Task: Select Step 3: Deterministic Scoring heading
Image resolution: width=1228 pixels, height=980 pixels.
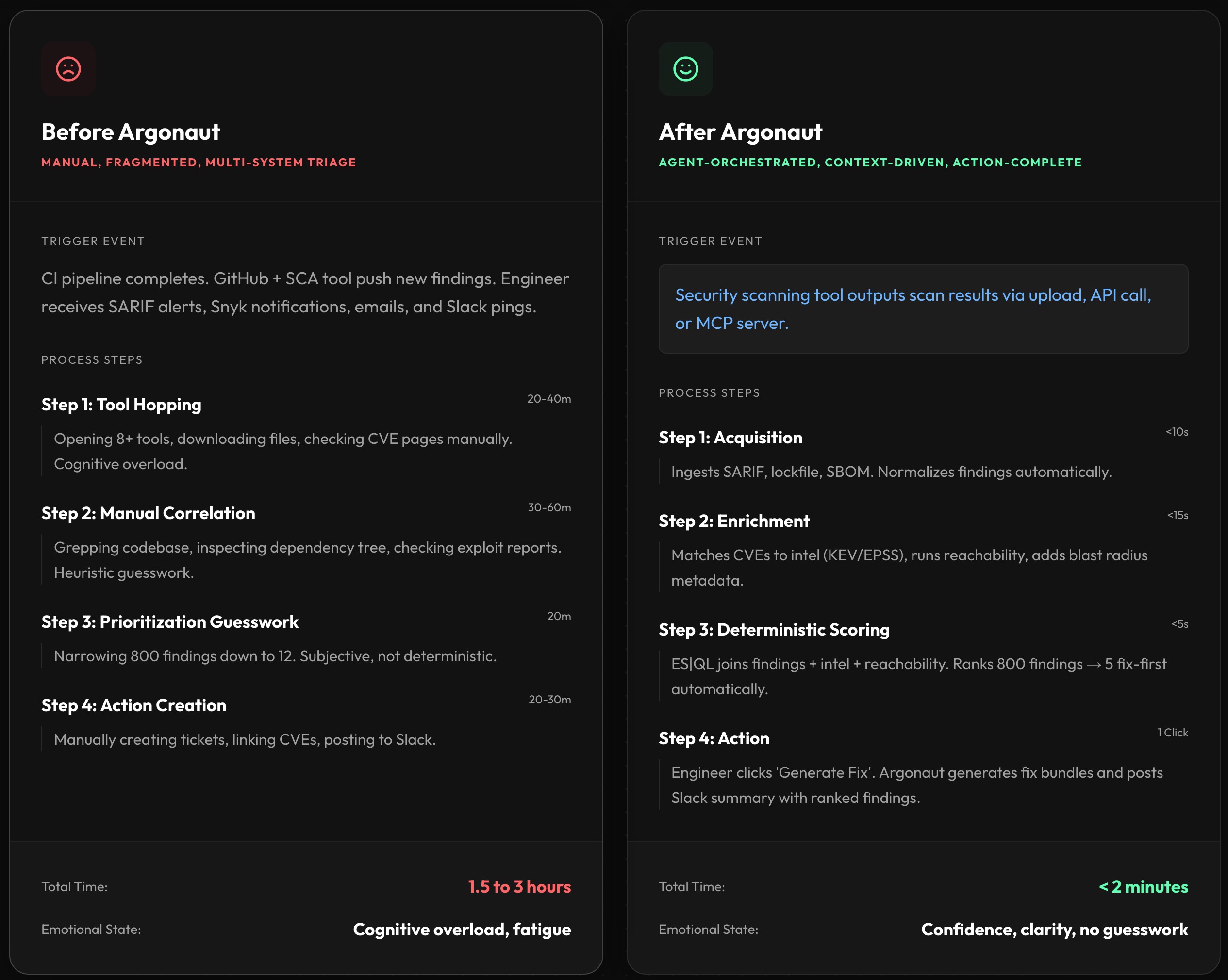Action: (x=774, y=630)
